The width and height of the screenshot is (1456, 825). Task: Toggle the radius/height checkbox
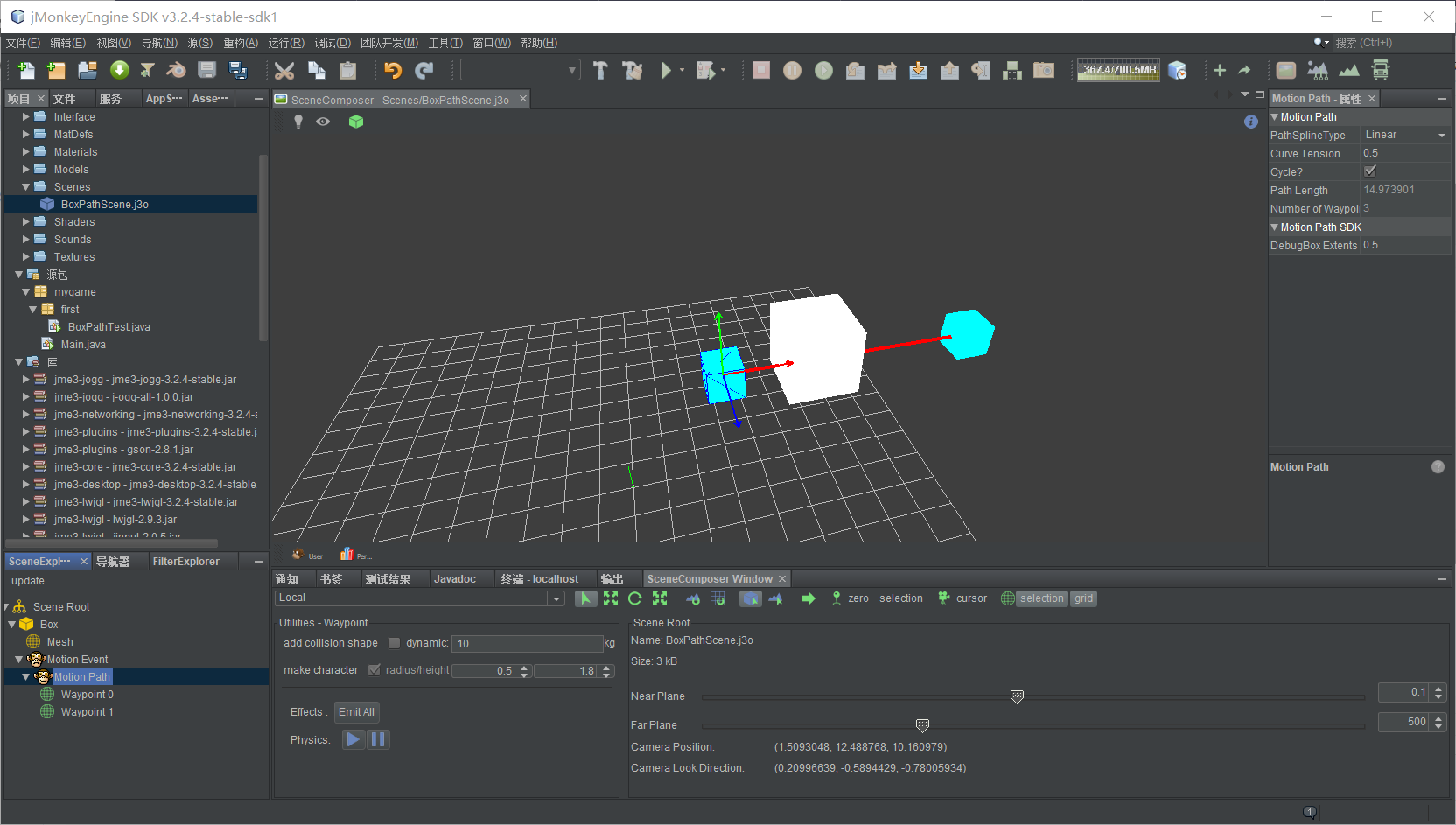(374, 670)
